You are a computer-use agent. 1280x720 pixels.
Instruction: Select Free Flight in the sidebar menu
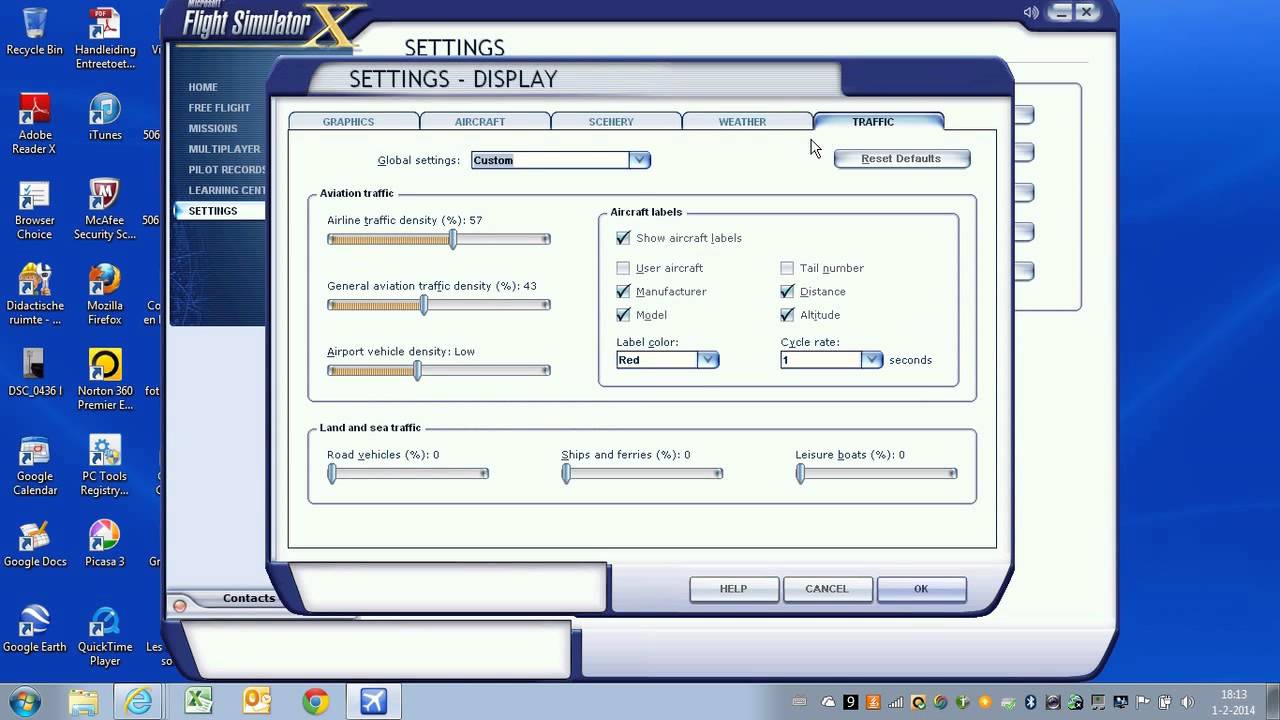[219, 108]
